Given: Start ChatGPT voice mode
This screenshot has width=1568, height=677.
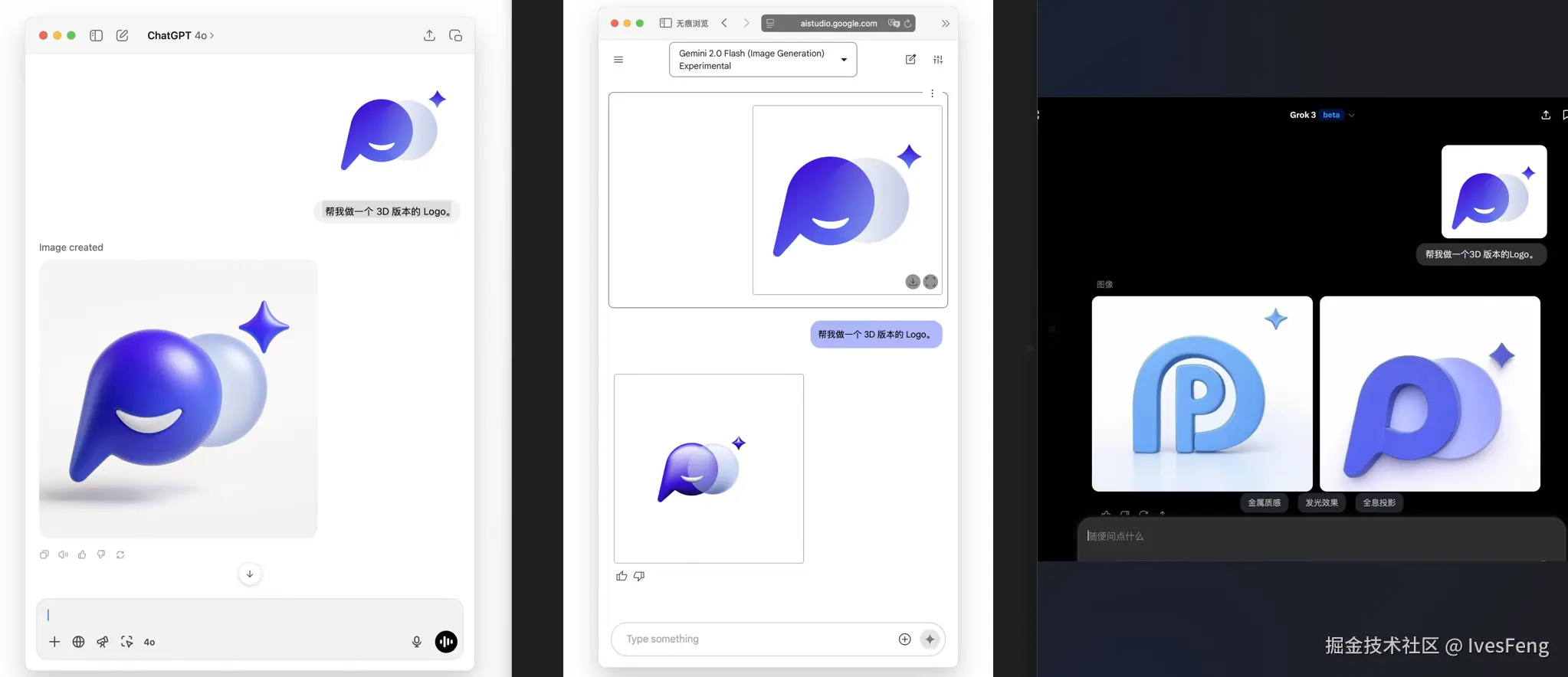Looking at the screenshot, I should coord(446,642).
